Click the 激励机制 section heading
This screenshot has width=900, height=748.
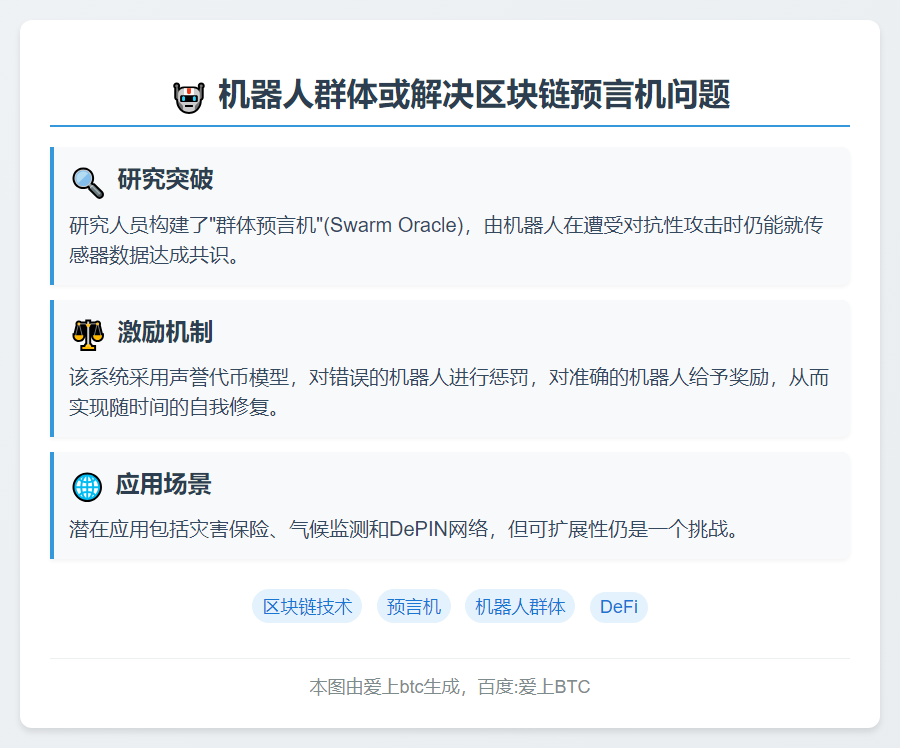[x=165, y=332]
